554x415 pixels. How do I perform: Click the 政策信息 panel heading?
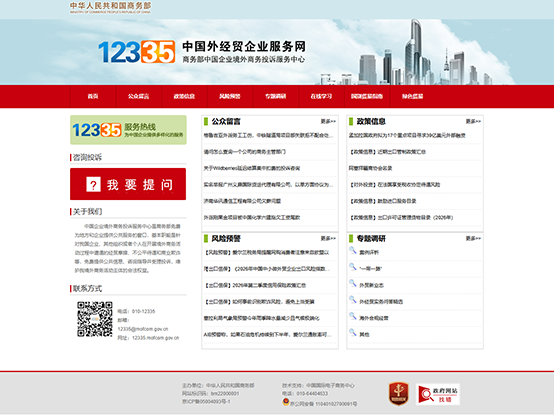point(371,121)
